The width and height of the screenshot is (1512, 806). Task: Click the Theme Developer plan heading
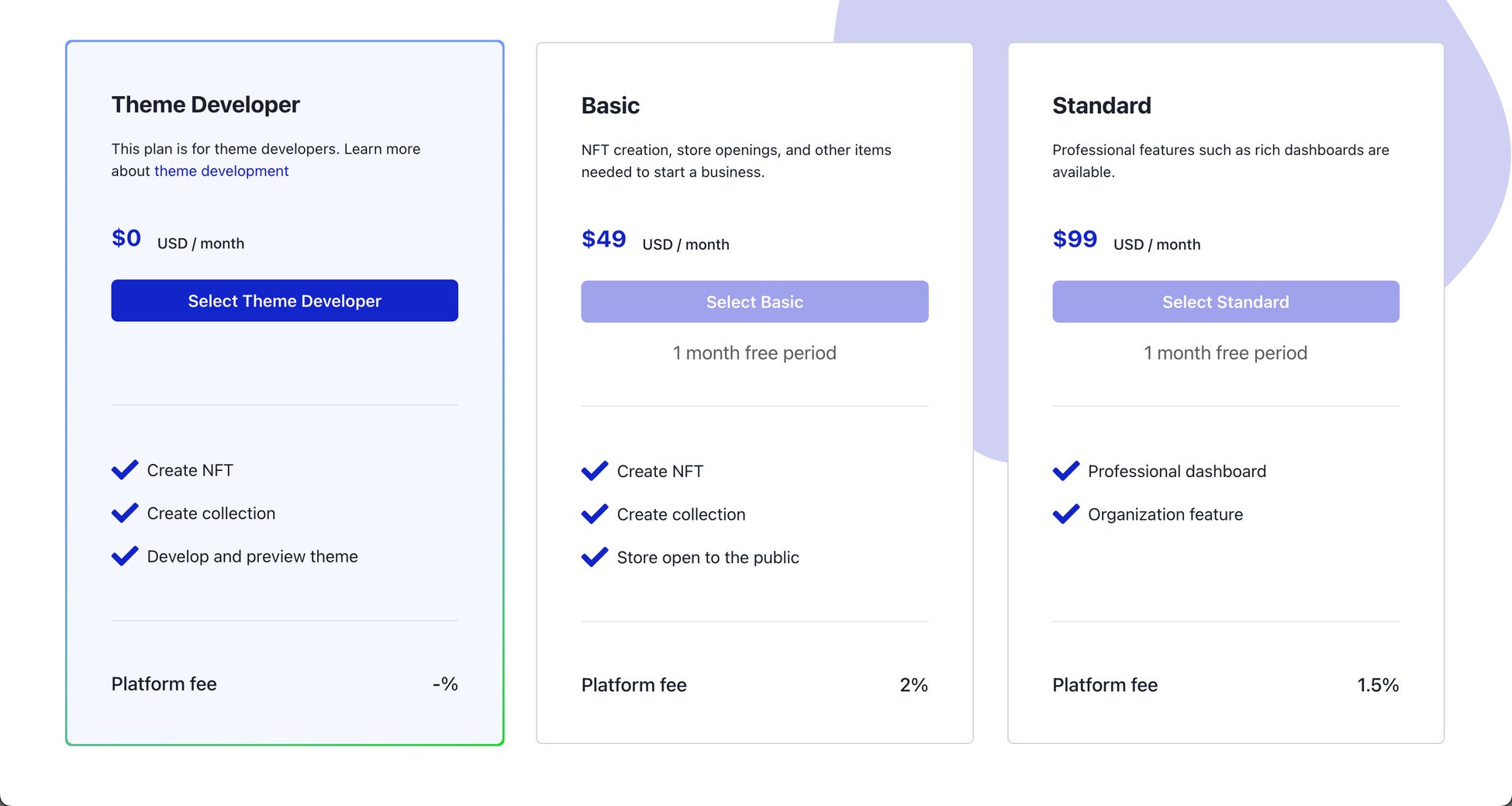click(205, 105)
